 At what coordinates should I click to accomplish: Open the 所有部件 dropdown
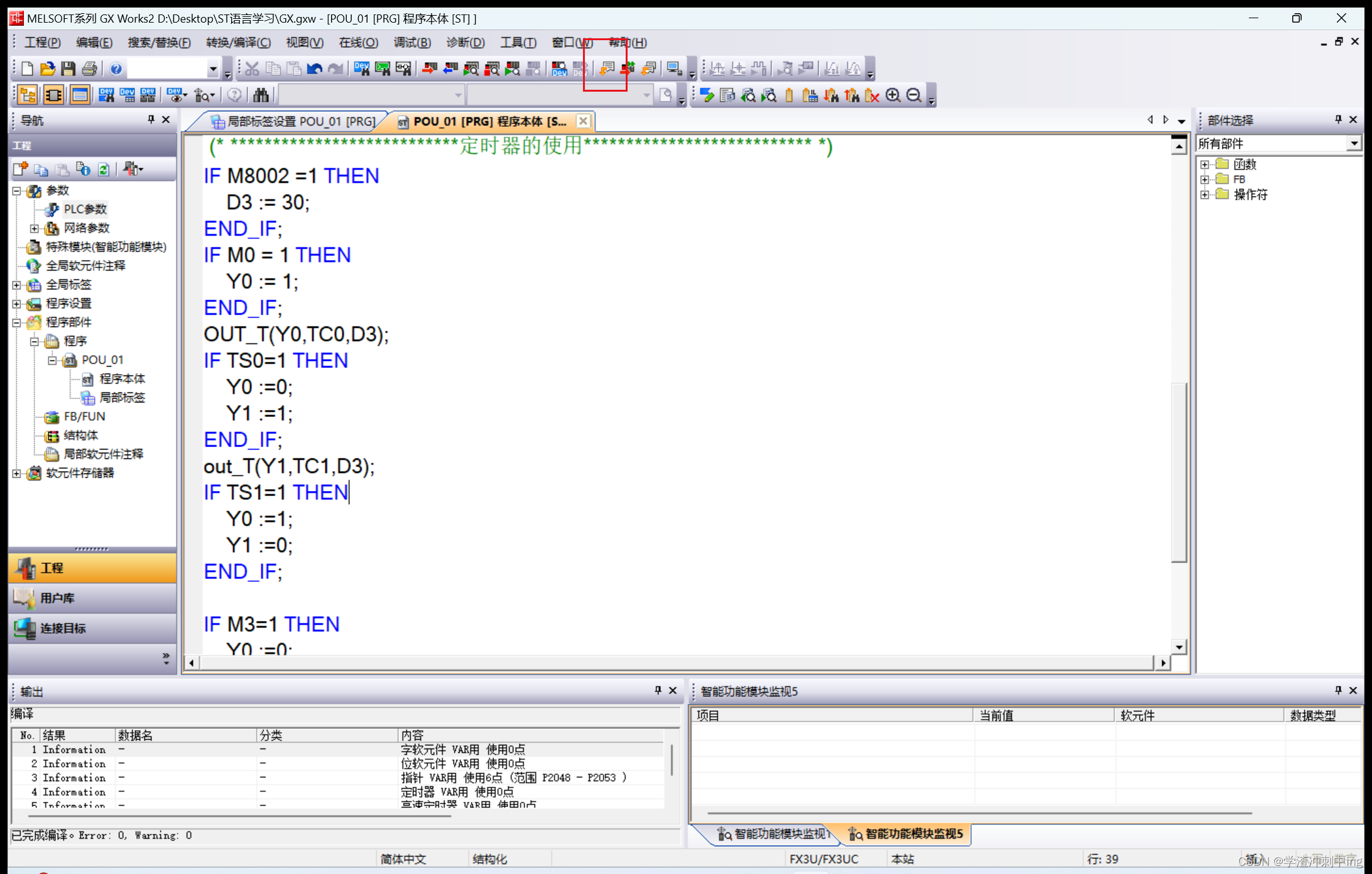(x=1354, y=144)
